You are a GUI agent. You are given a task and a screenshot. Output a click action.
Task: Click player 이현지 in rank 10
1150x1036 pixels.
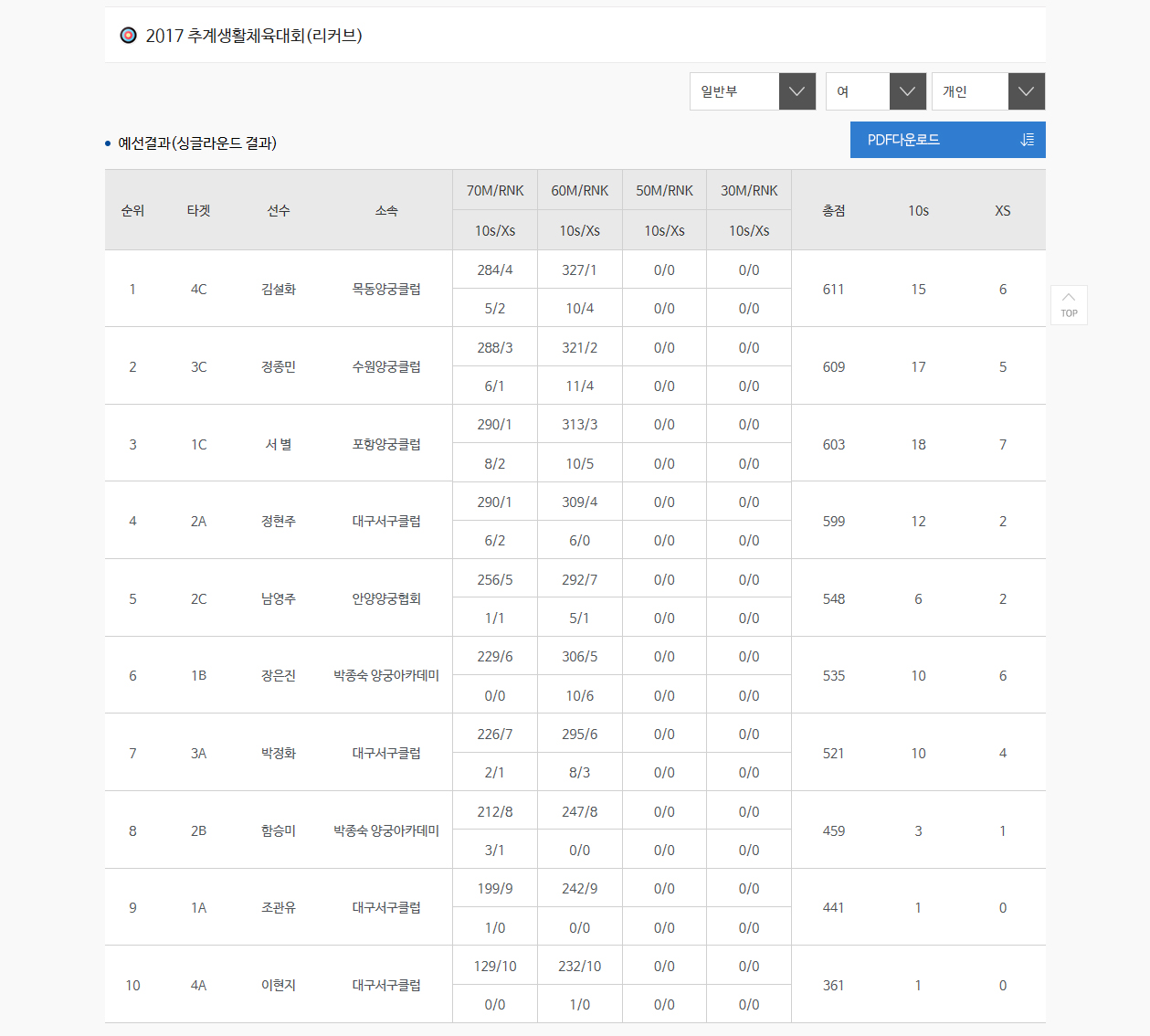click(279, 985)
